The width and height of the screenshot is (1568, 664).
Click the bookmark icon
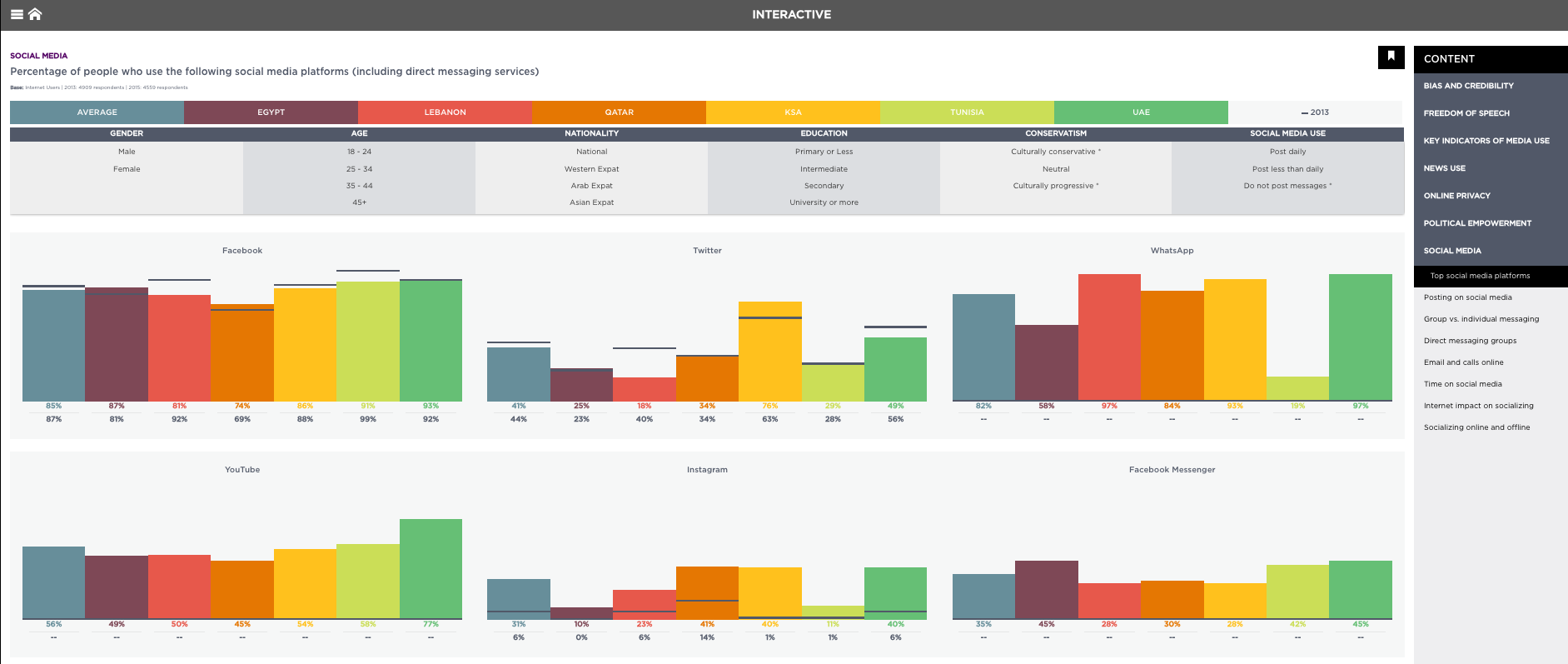1391,57
